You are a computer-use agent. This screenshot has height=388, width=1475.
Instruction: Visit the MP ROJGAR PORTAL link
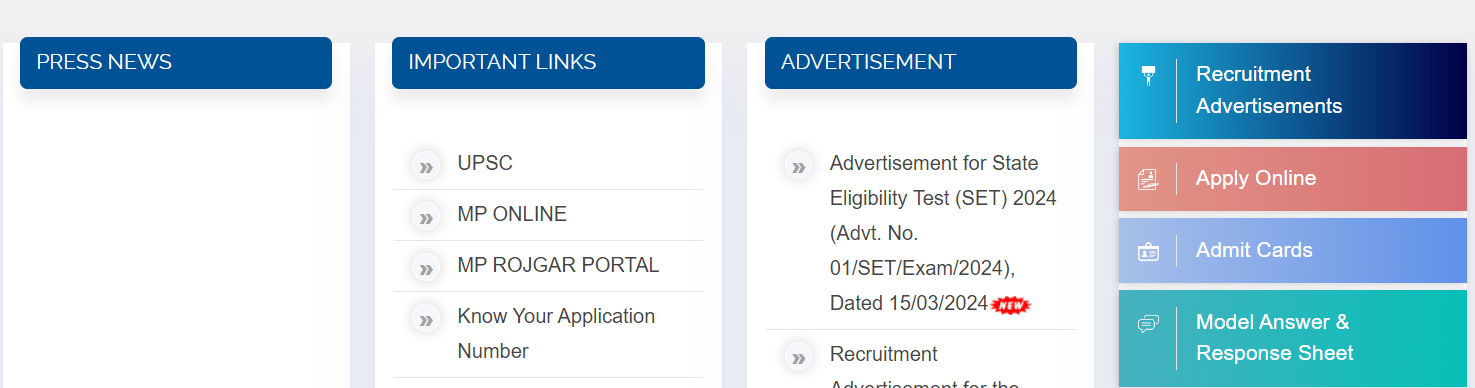click(558, 265)
